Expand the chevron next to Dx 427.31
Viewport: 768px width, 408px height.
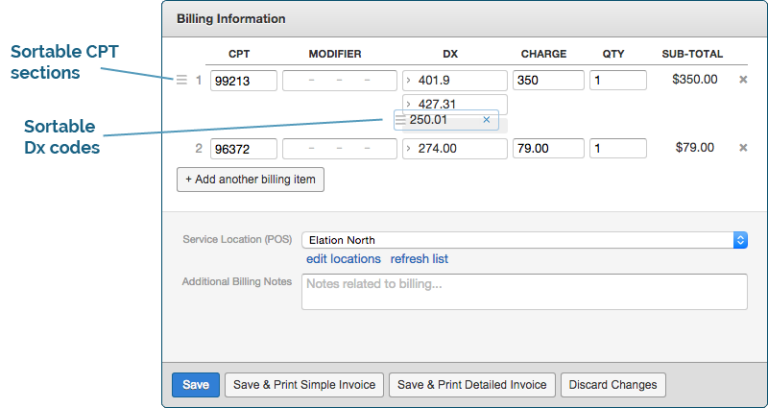408,104
